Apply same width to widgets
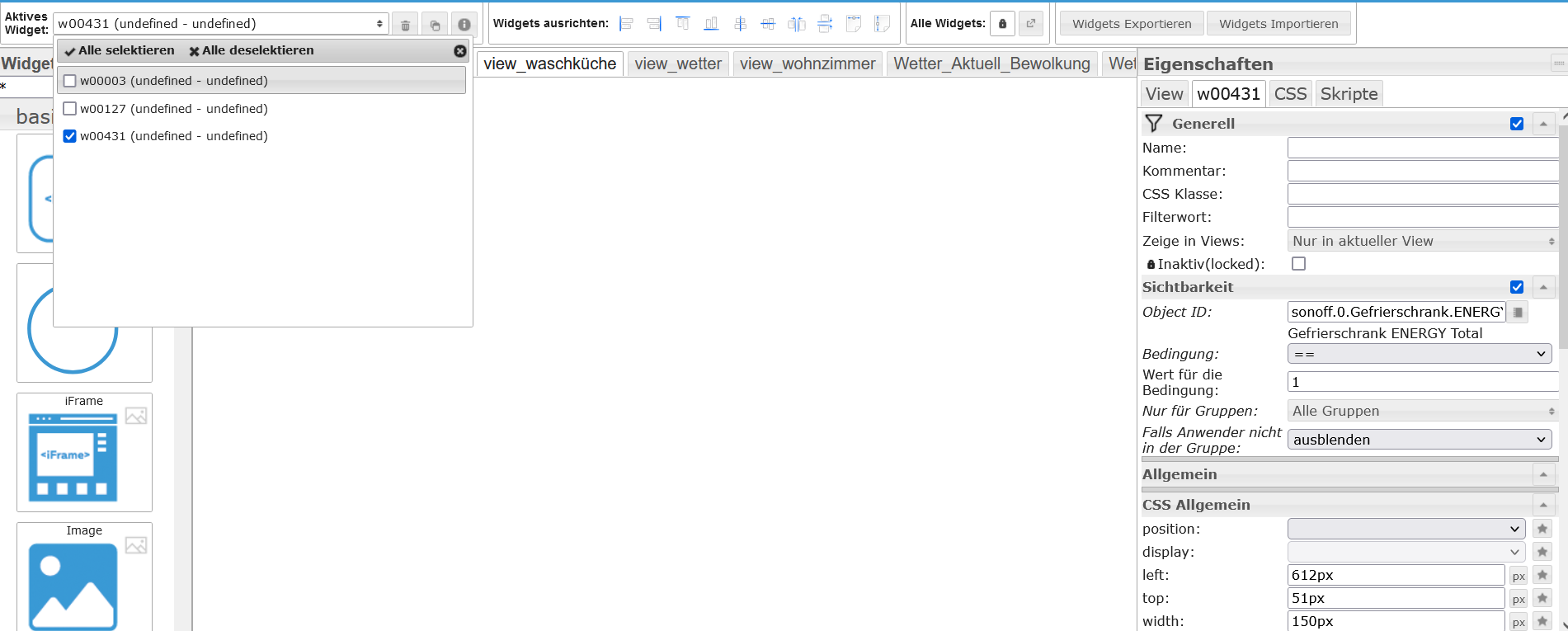Viewport: 1568px width, 631px height. tap(854, 24)
